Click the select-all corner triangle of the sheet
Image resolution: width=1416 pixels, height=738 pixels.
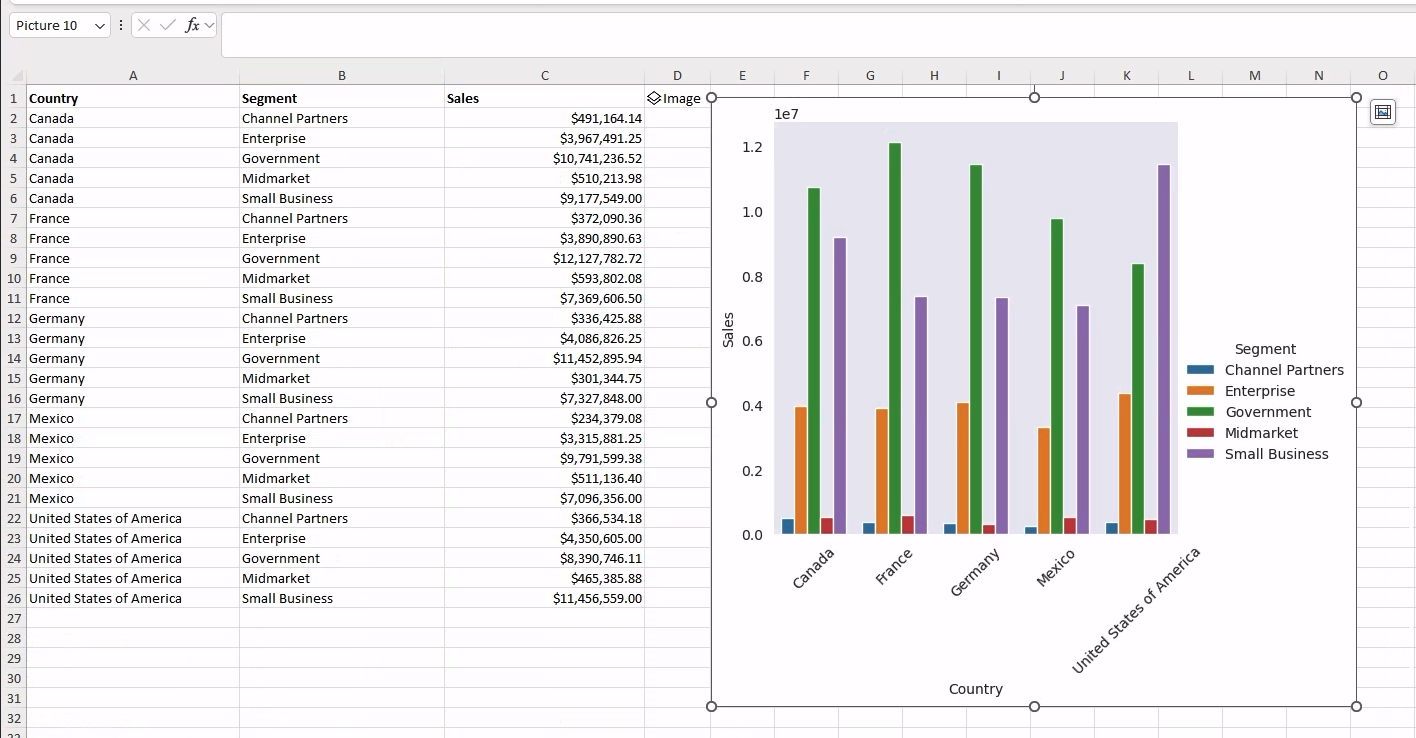click(x=15, y=76)
